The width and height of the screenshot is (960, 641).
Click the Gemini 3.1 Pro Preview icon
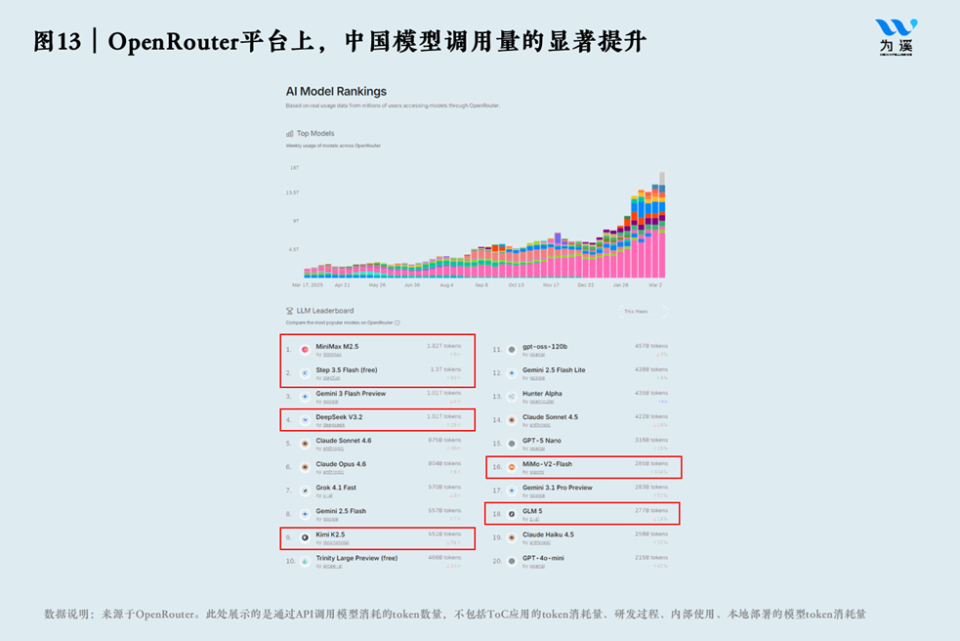(512, 490)
